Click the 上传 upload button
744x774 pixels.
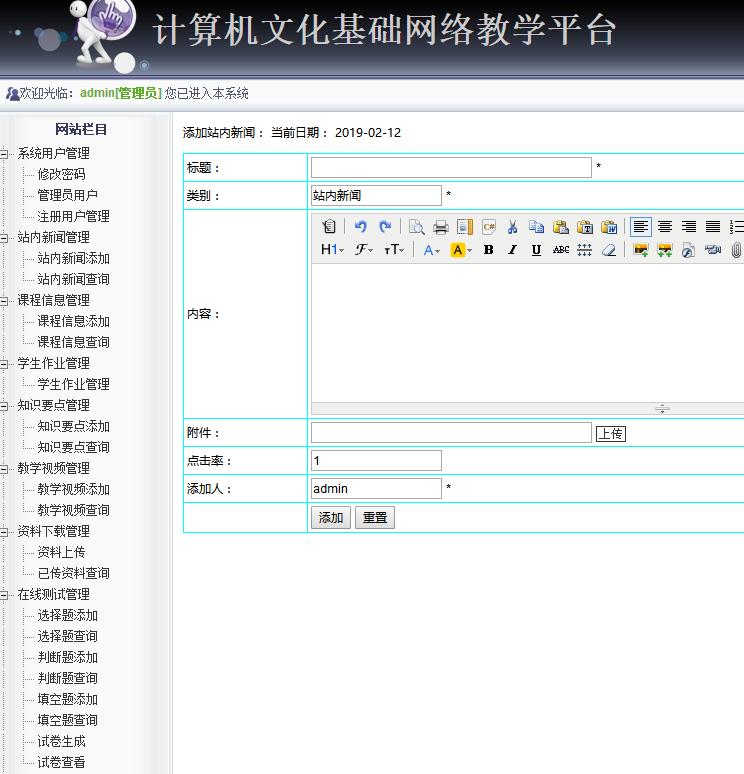[610, 433]
